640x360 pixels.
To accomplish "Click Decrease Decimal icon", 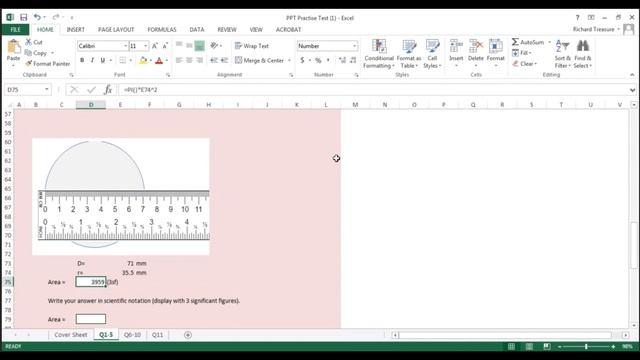I will click(x=353, y=60).
